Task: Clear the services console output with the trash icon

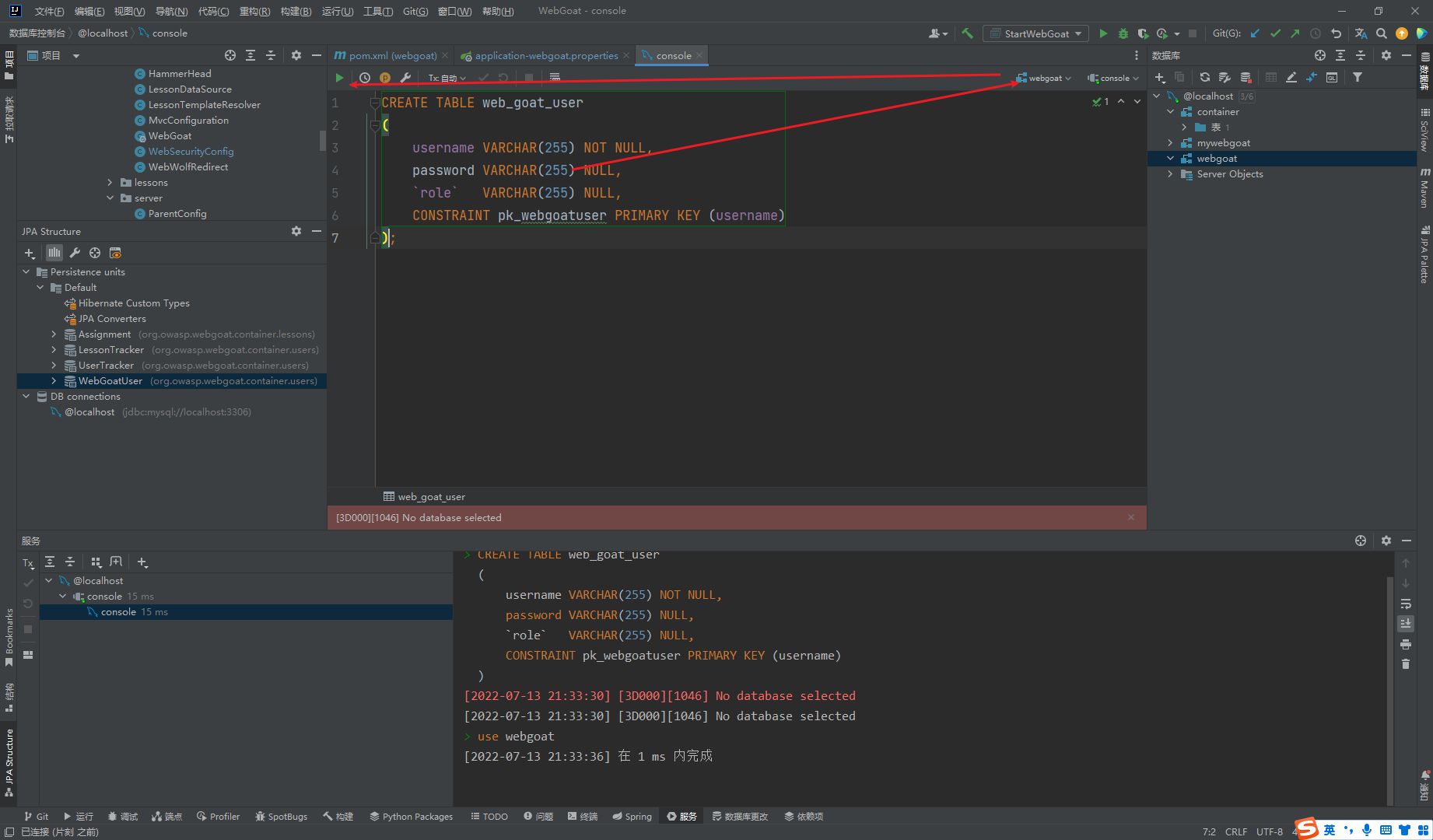Action: point(1406,663)
